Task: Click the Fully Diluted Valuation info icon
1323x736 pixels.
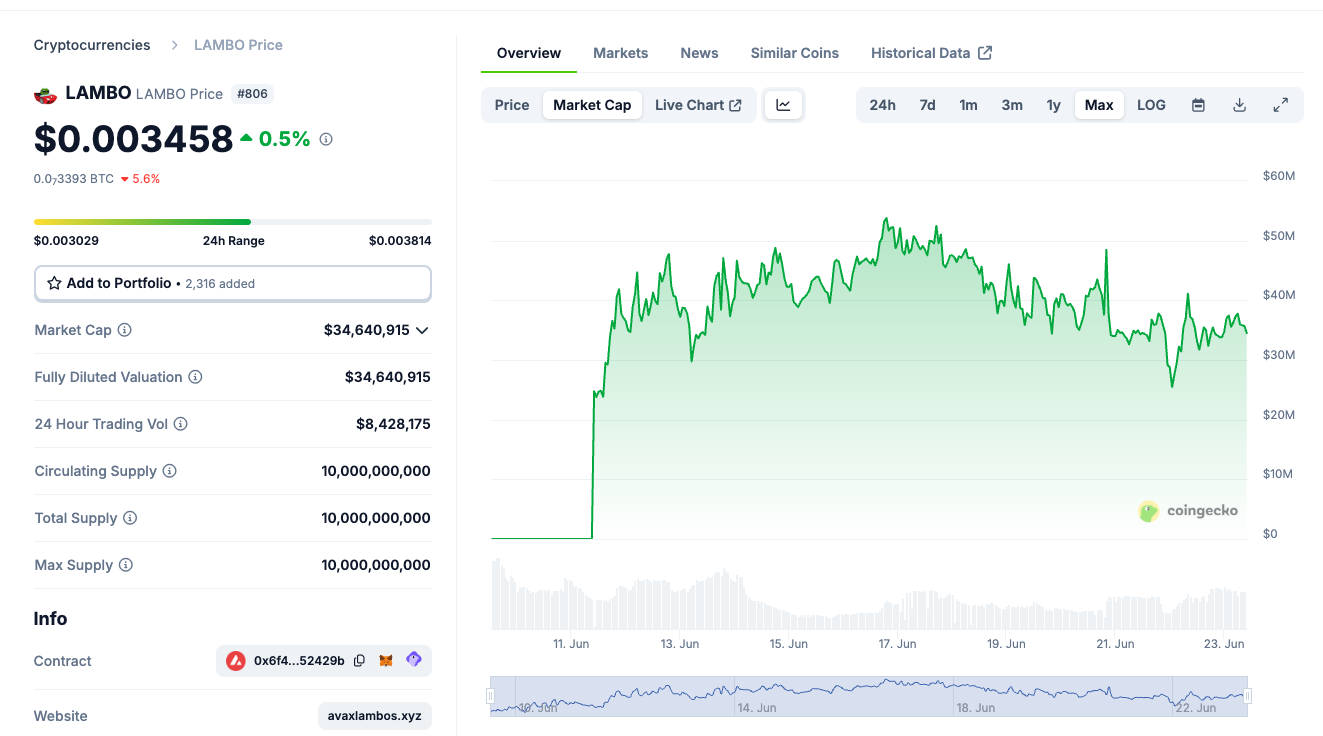Action: [x=196, y=377]
